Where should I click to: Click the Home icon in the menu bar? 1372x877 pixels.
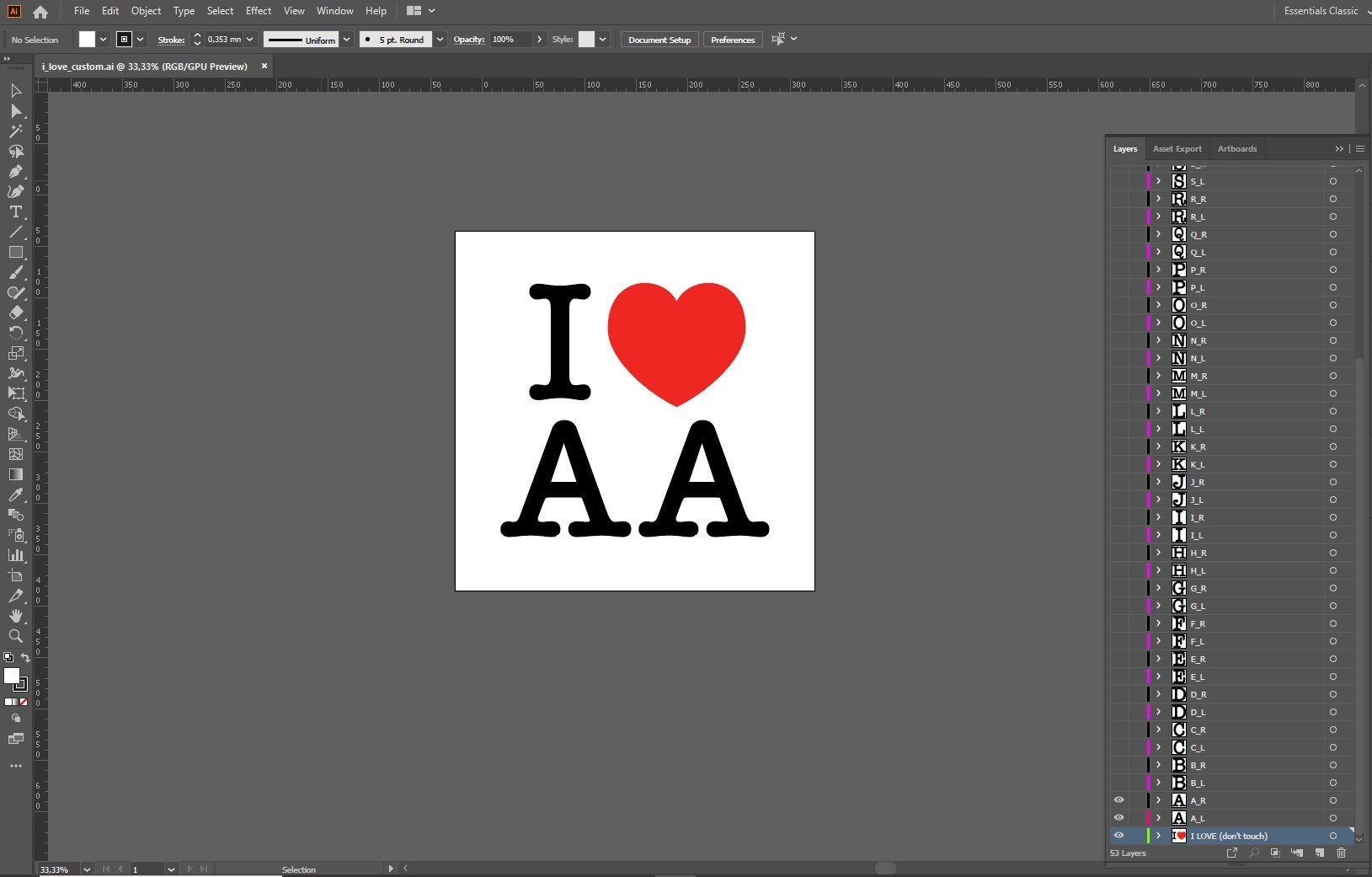[40, 12]
